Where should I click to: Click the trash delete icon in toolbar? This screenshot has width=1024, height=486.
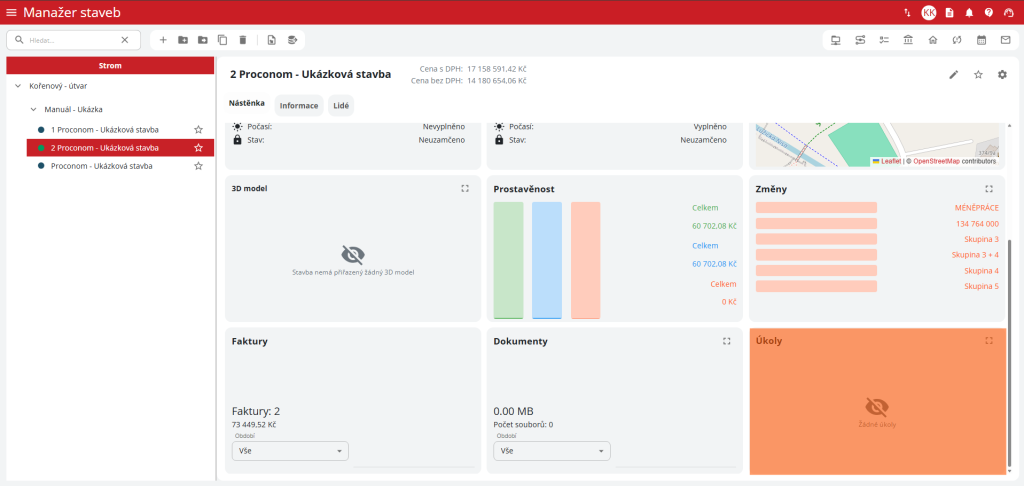click(242, 40)
